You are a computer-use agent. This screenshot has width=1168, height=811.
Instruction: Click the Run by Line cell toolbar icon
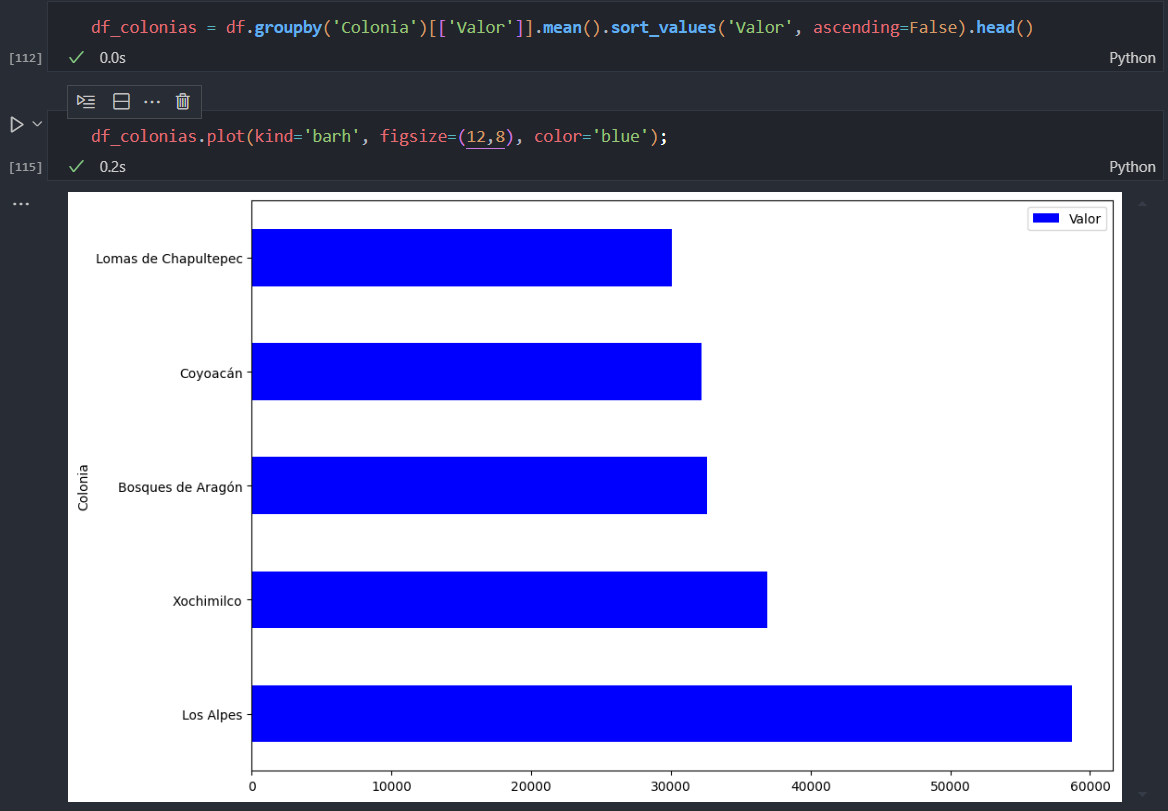86,102
